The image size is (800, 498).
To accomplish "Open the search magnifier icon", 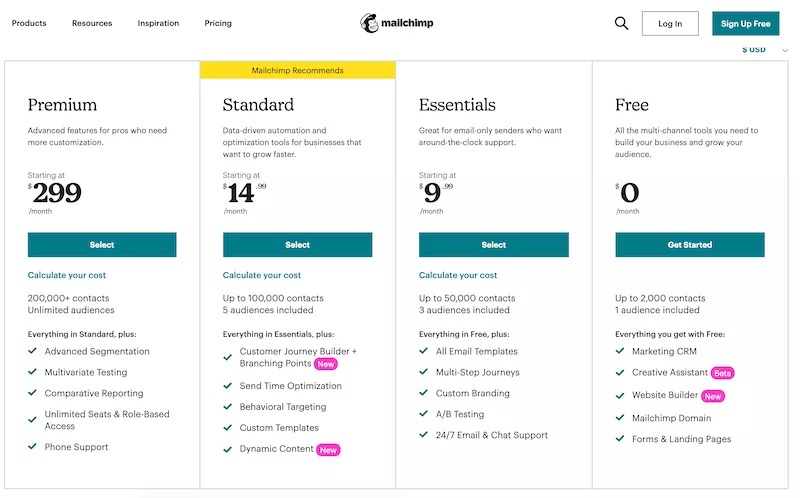I will click(621, 23).
